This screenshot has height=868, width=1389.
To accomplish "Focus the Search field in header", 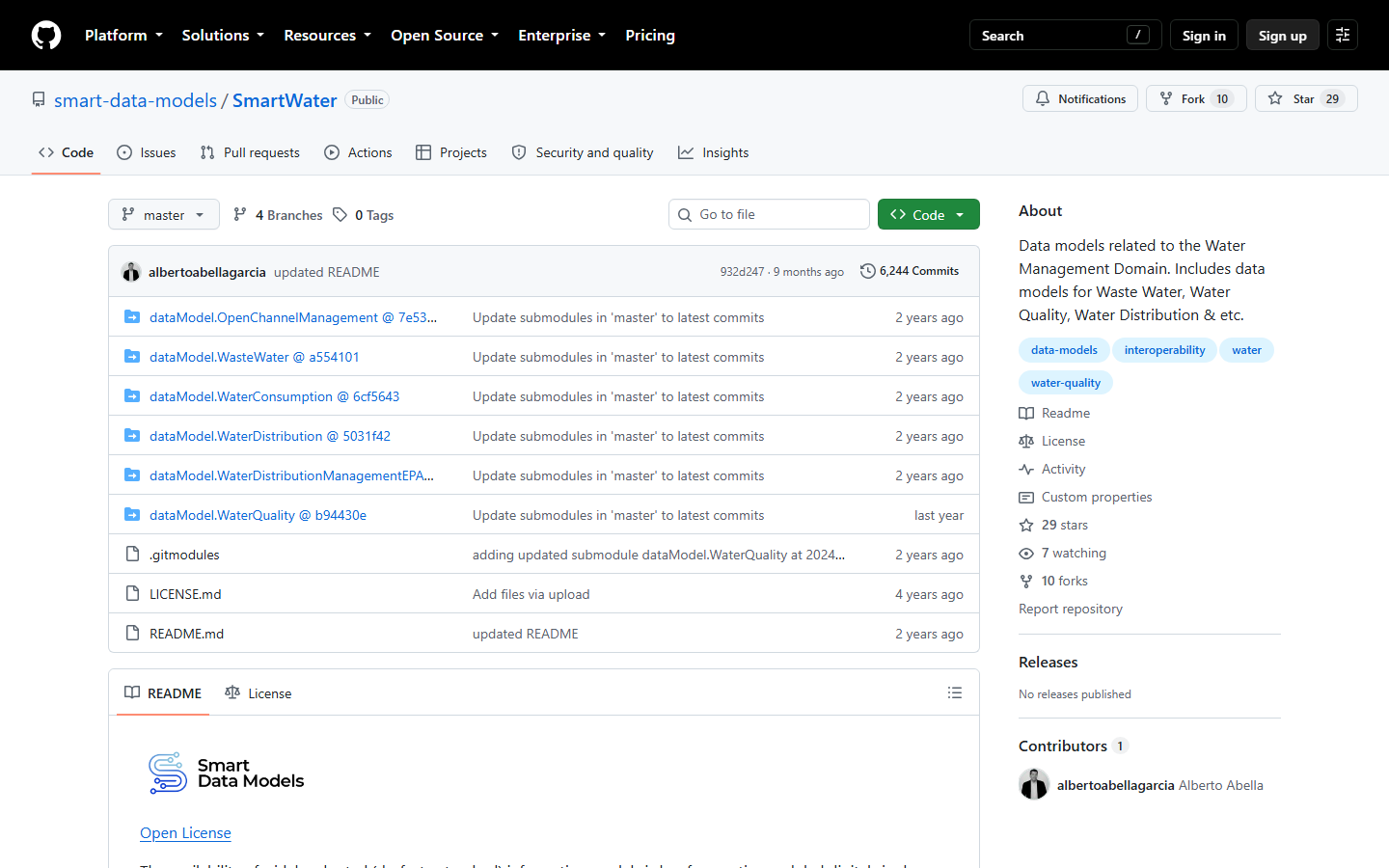I will point(1065,36).
